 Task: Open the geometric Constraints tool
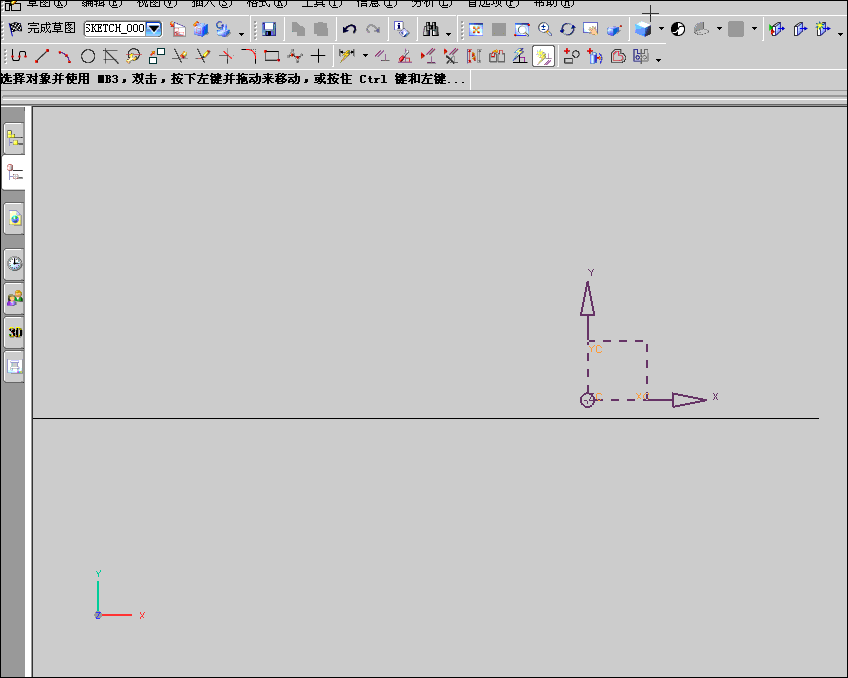coord(382,56)
